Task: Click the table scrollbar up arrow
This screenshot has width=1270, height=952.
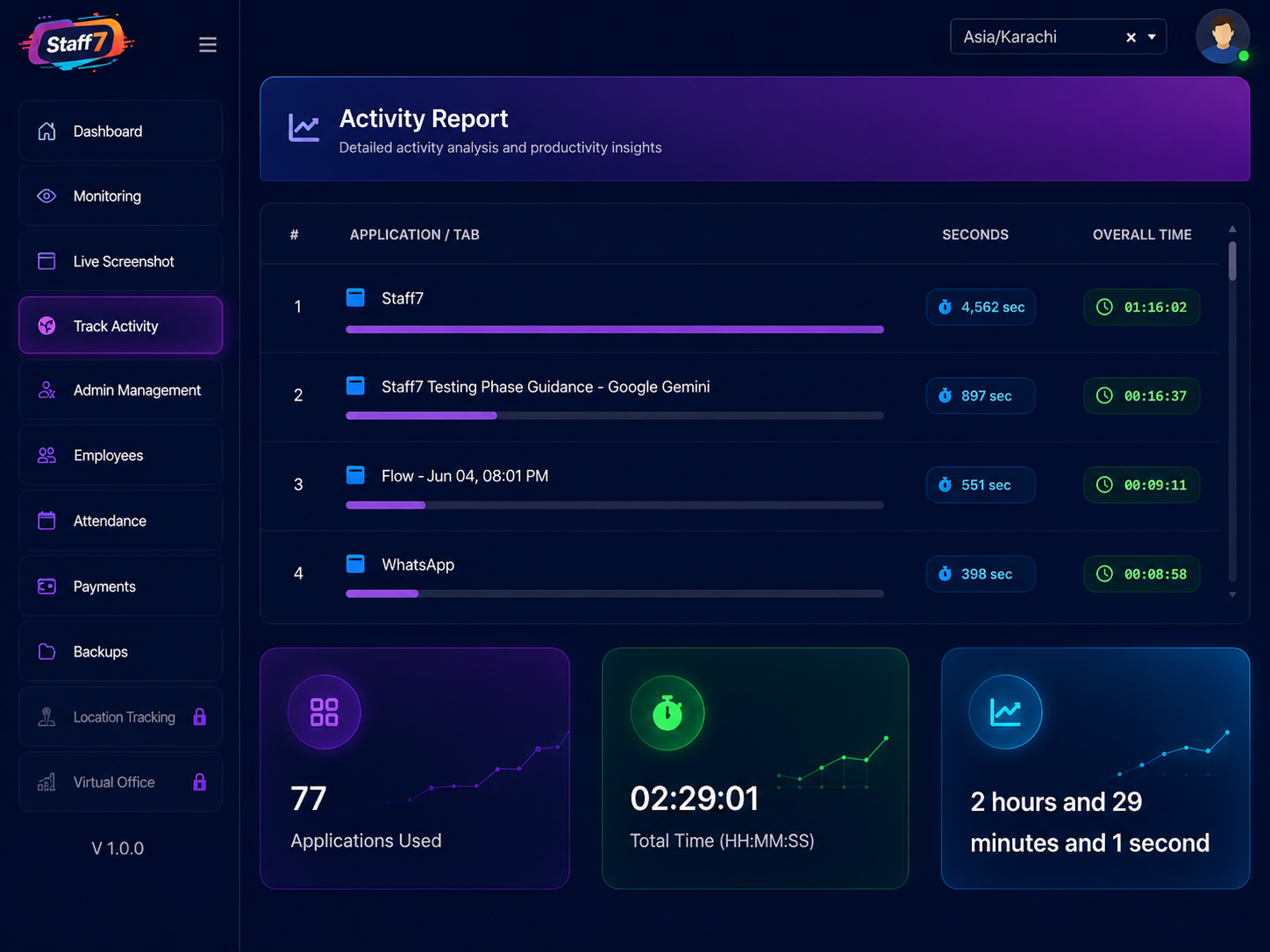Action: (1232, 229)
